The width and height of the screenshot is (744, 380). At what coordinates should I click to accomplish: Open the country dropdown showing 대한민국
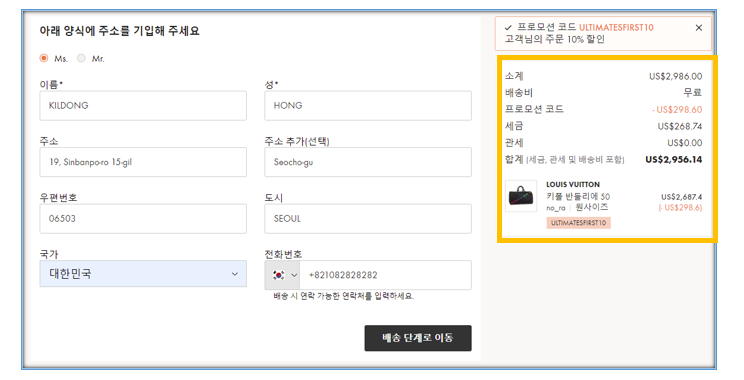coord(143,274)
